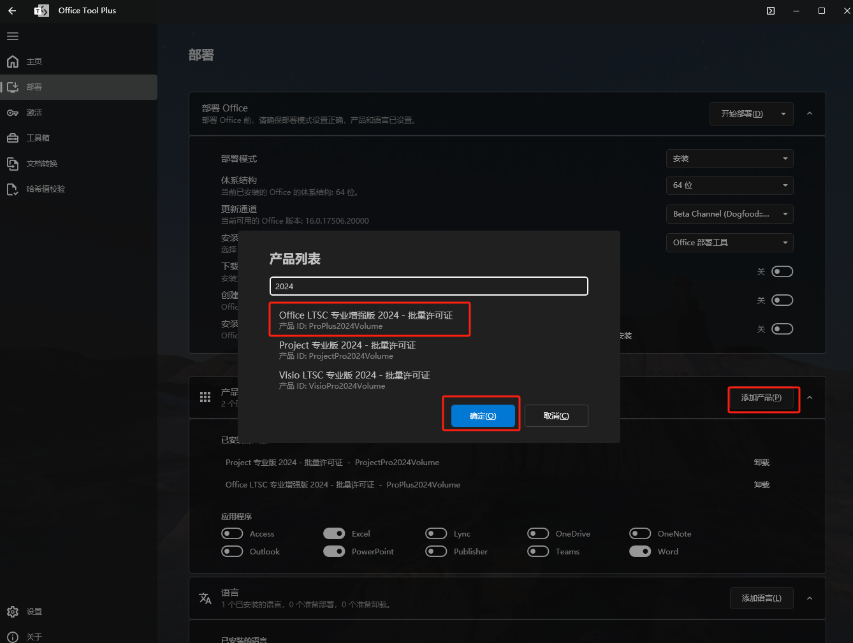Collapse the Products section chevron

(809, 398)
